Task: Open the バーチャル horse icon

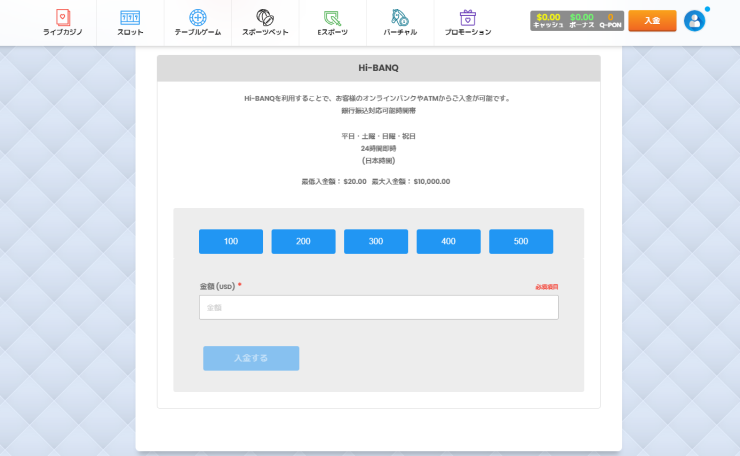Action: click(400, 17)
